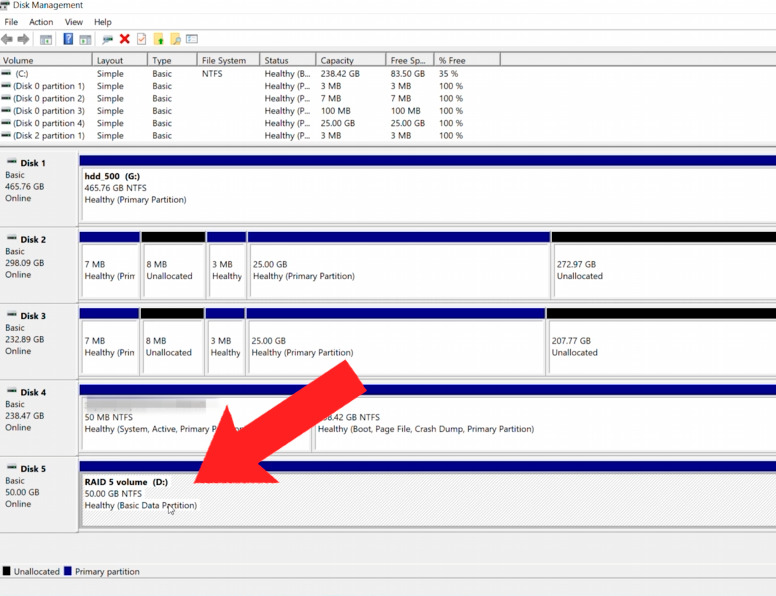Image resolution: width=776 pixels, height=596 pixels.
Task: Click the folder with magnifier icon
Action: click(x=176, y=39)
